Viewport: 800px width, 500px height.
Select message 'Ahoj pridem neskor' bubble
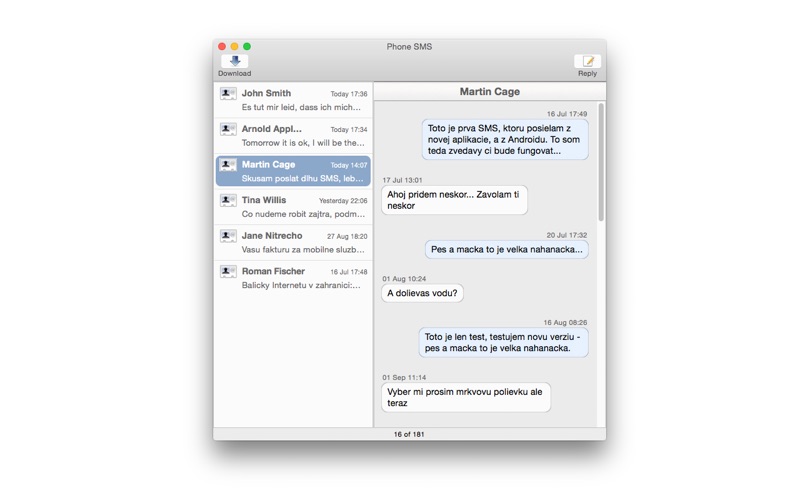(x=454, y=200)
